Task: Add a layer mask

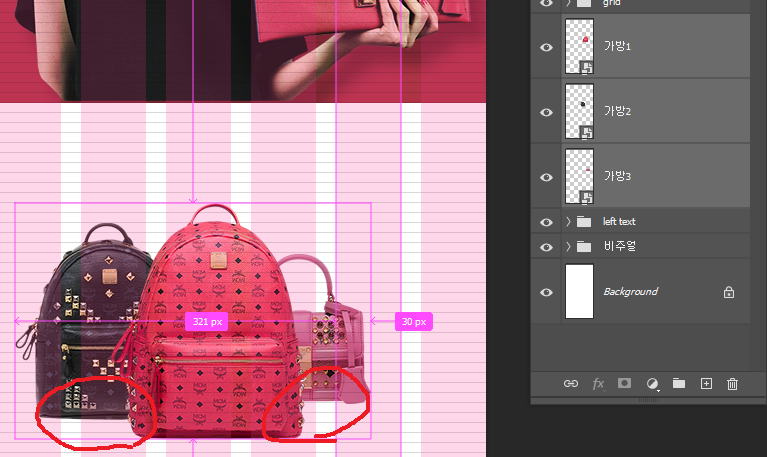Action: tap(624, 383)
